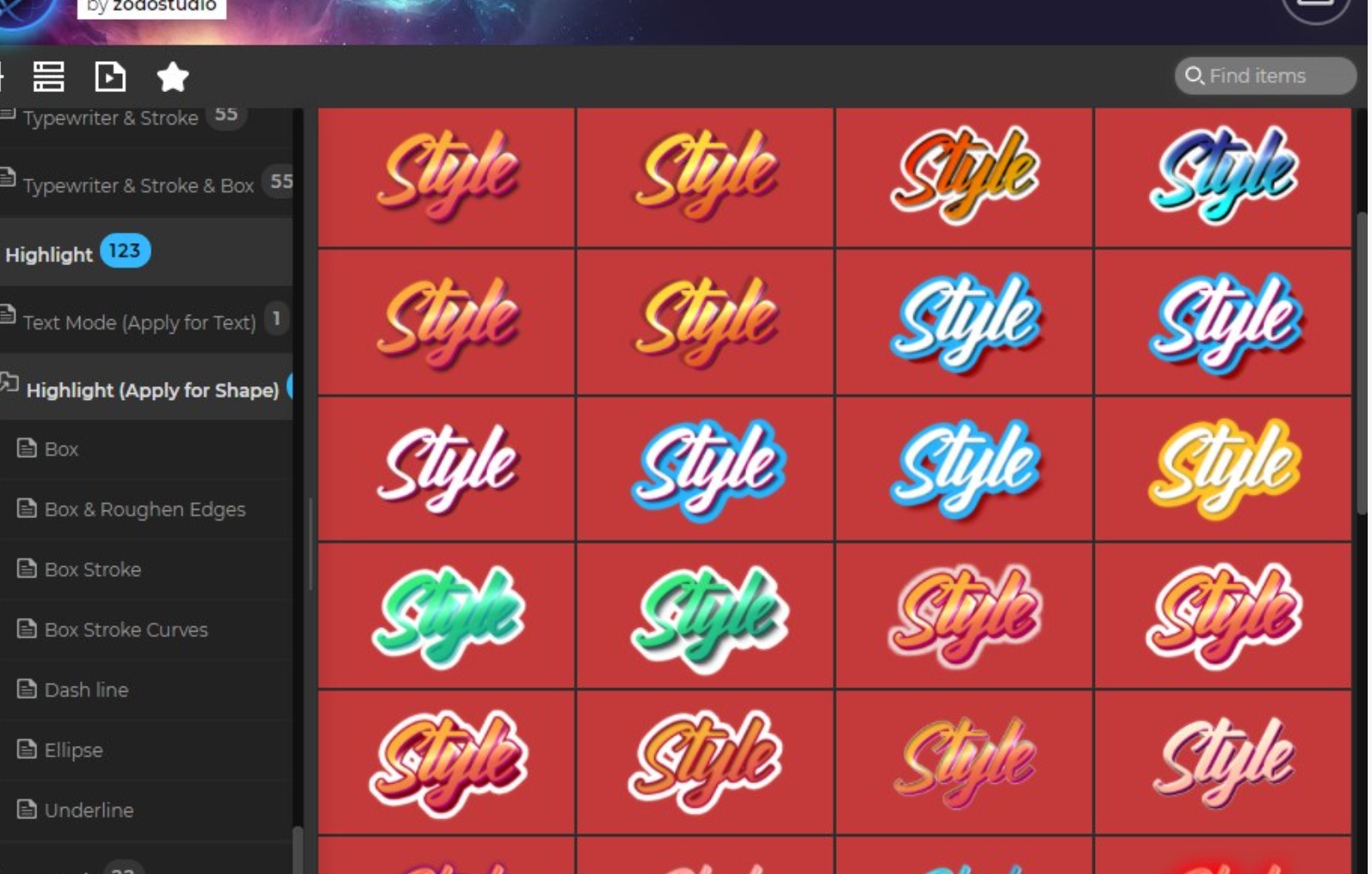Focus the Find items search field

[1265, 76]
